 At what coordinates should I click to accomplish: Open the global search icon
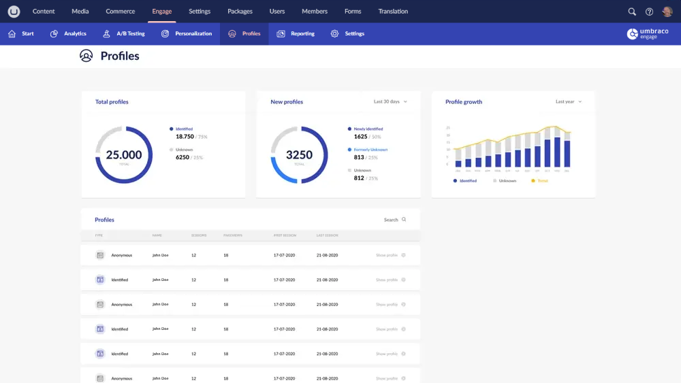[632, 12]
